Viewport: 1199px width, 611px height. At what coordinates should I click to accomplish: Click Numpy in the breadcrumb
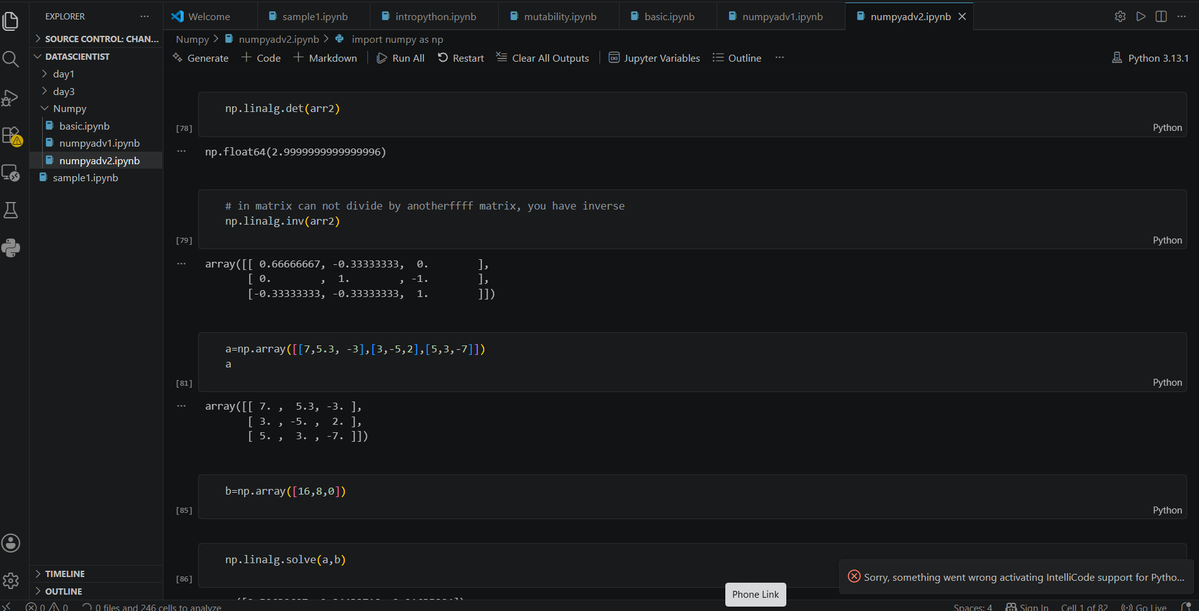191,39
